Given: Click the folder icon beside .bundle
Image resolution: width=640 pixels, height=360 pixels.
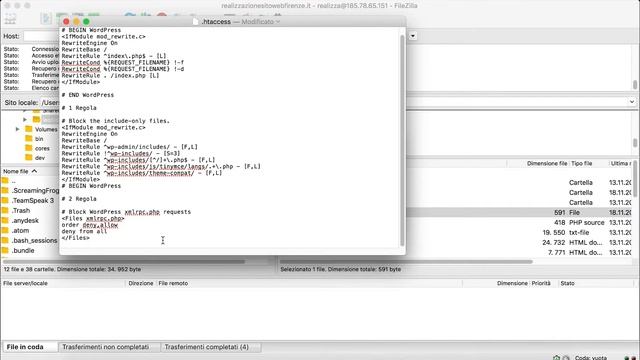Looking at the screenshot, I should tap(5, 251).
